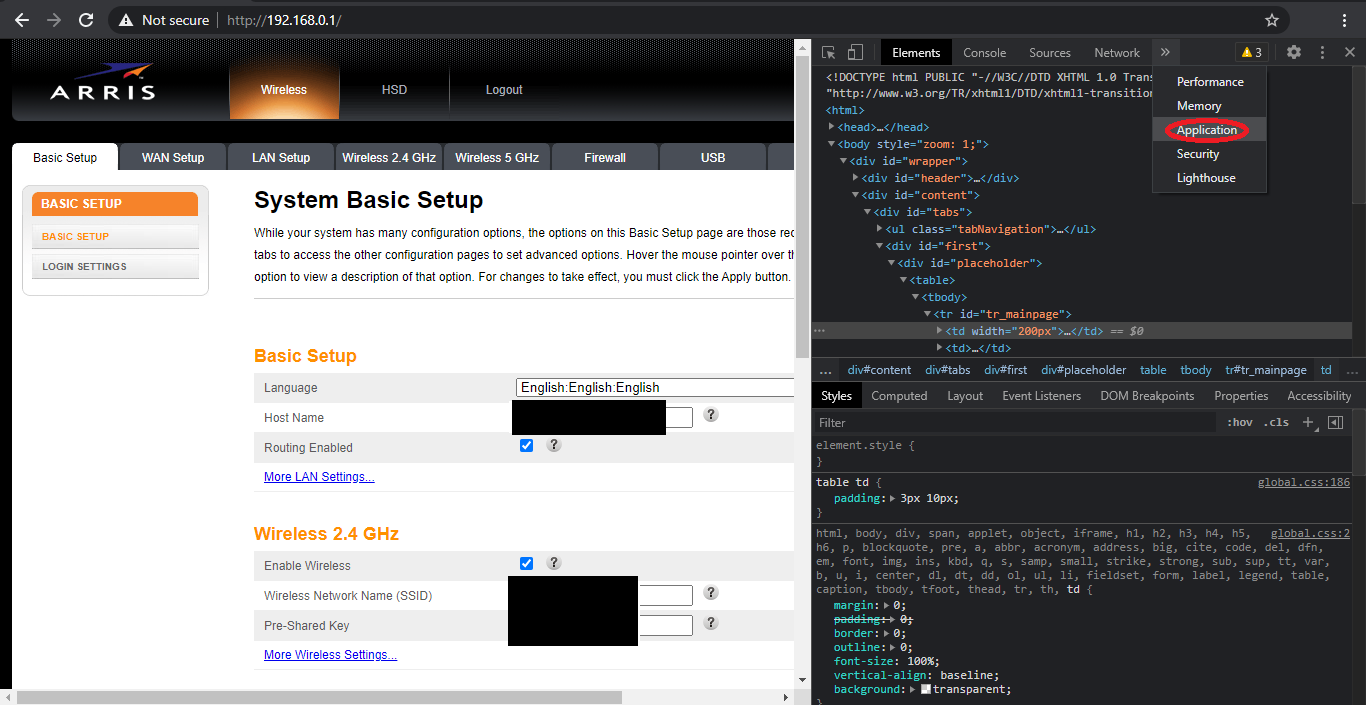Click Host Name help question icon
This screenshot has height=705, width=1366.
(711, 415)
